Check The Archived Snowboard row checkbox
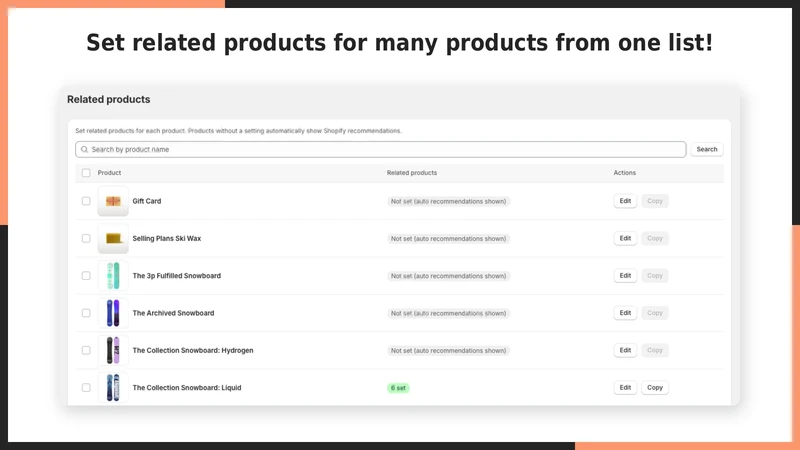The image size is (800, 450). 86,313
